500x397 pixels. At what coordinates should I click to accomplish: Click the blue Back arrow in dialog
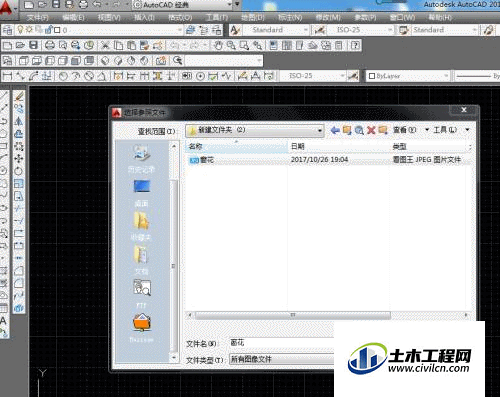click(335, 130)
